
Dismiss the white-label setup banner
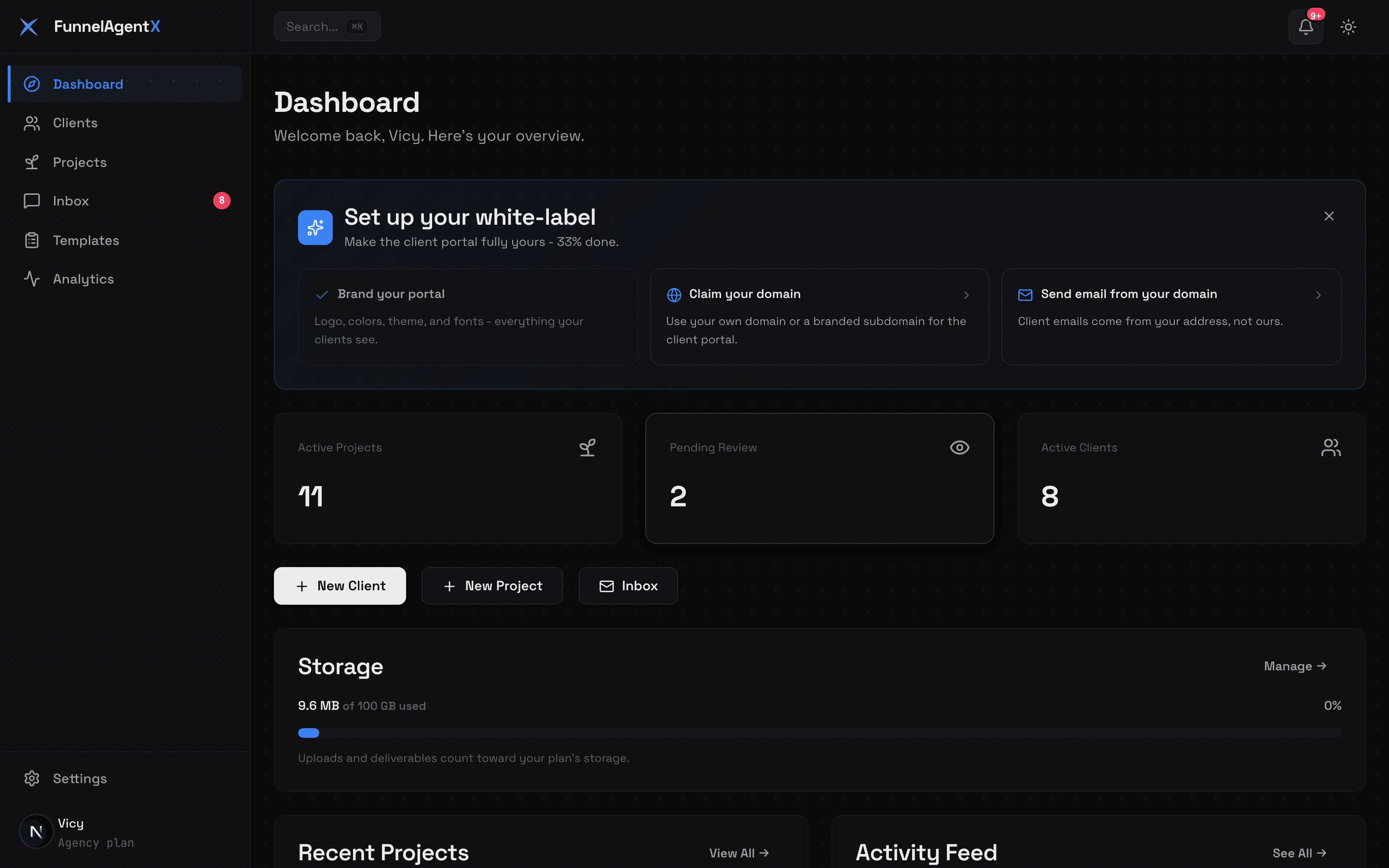(1329, 216)
